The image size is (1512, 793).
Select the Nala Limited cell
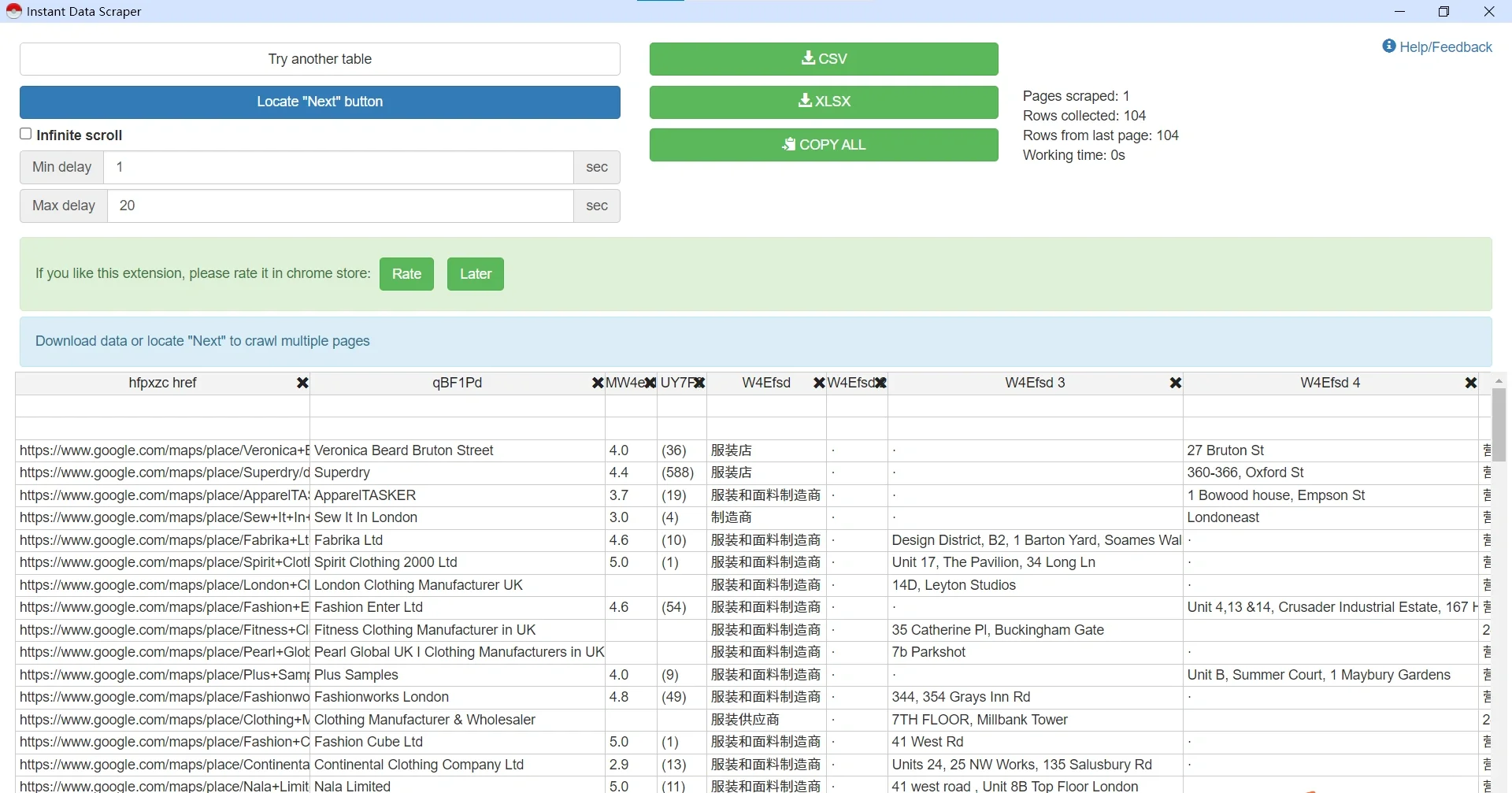(458, 785)
